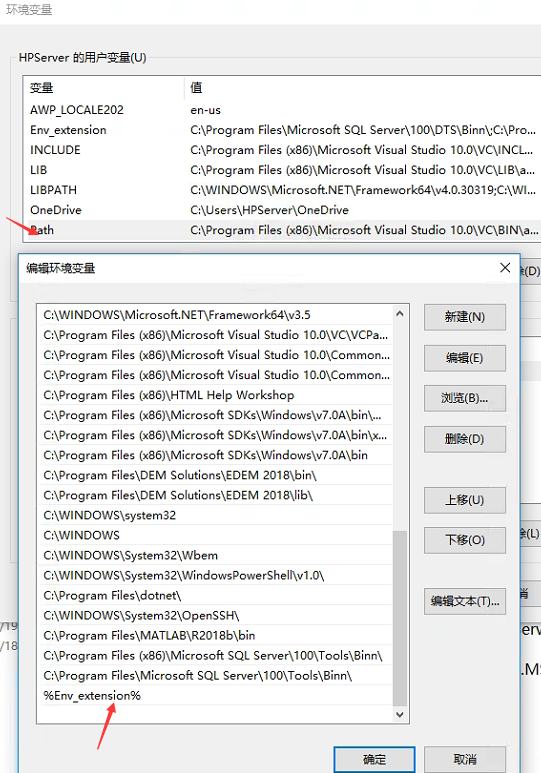
Task: Click the 变量 column header
Action: (x=104, y=88)
